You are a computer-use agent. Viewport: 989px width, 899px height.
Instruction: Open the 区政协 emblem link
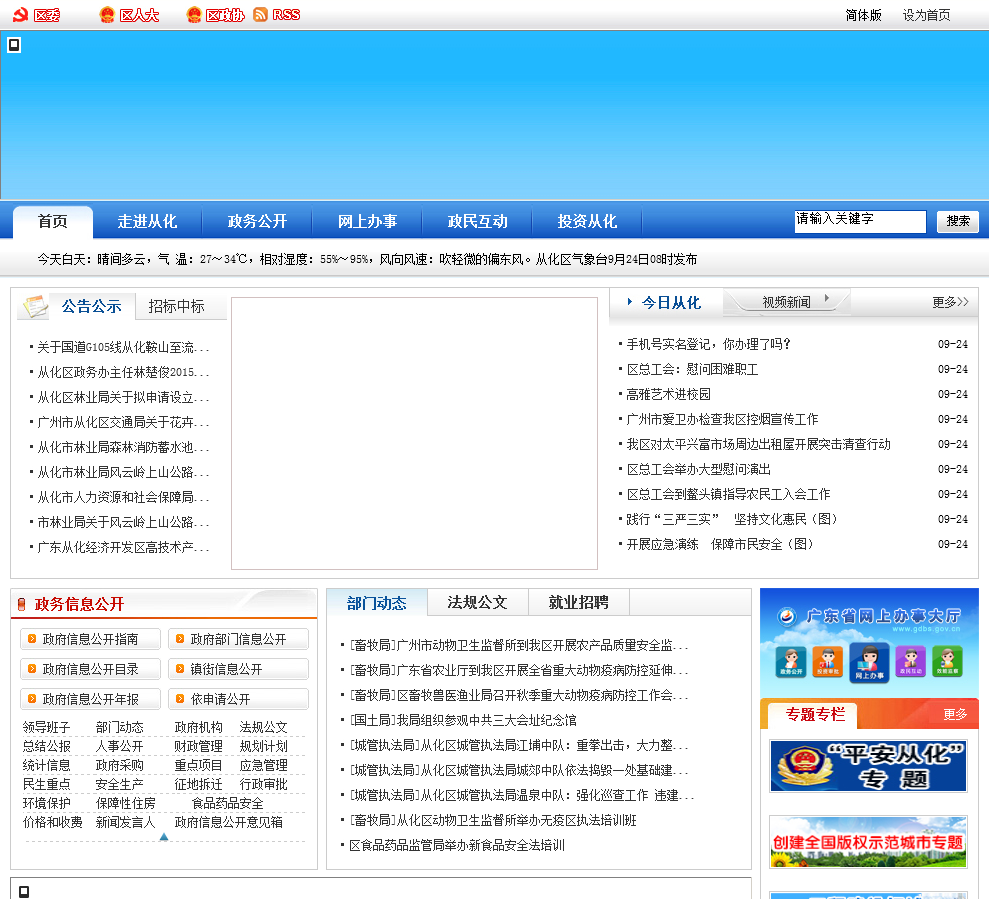tap(194, 15)
